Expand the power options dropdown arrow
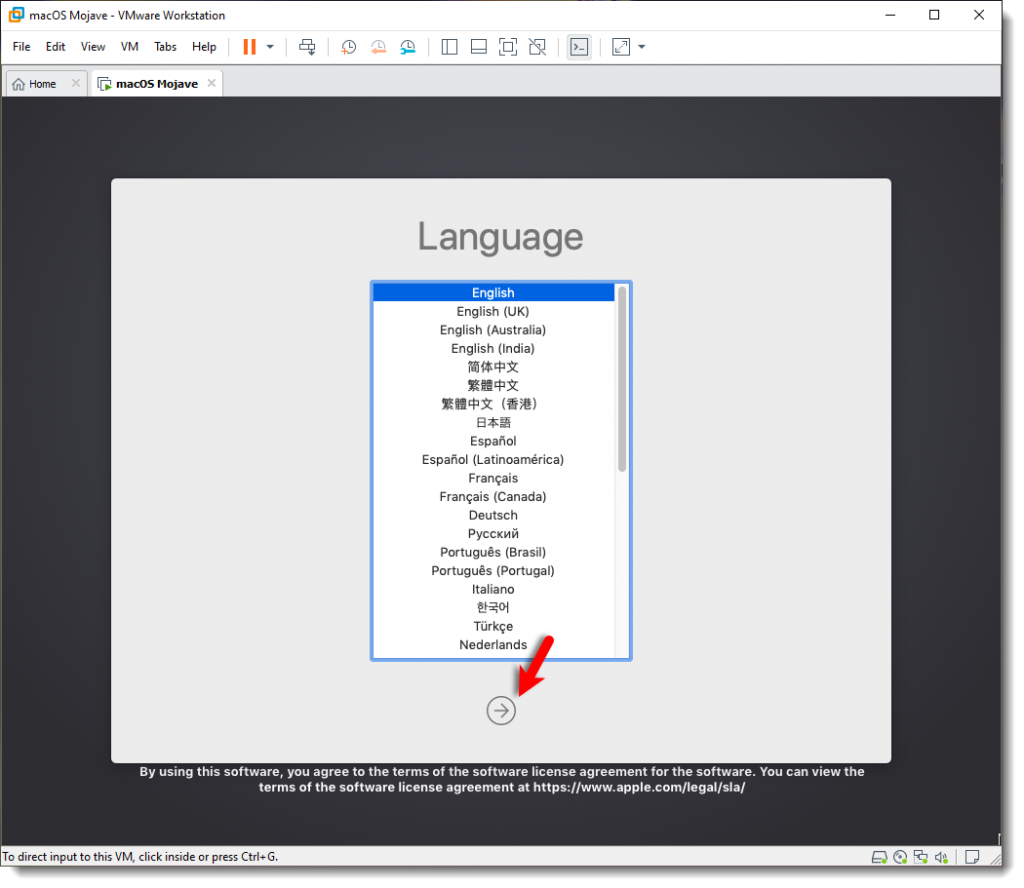This screenshot has height=888, width=1024. pyautogui.click(x=270, y=47)
